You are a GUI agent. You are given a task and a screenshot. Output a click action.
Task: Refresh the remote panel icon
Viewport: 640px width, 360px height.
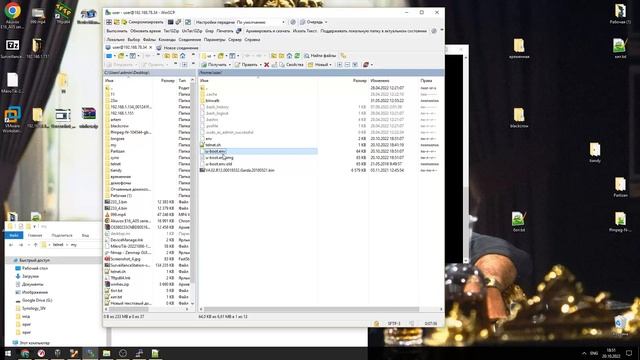pyautogui.click(x=297, y=56)
